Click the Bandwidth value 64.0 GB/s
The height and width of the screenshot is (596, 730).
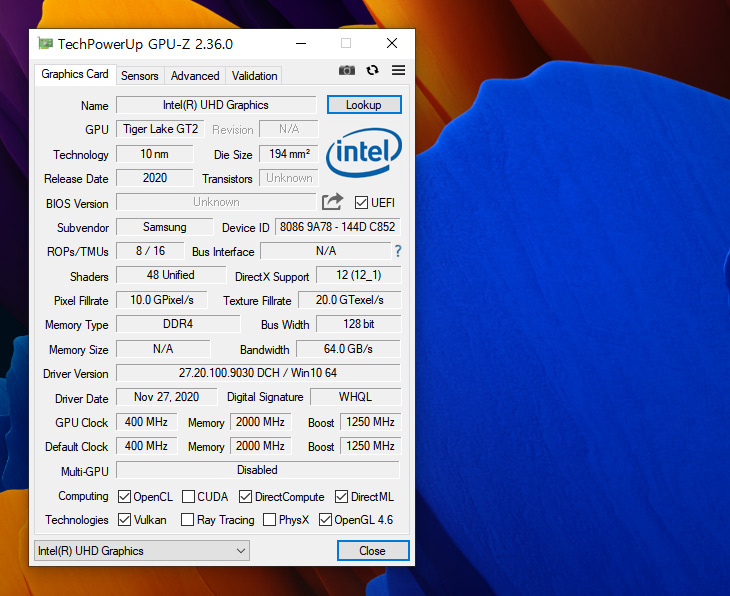coord(348,349)
